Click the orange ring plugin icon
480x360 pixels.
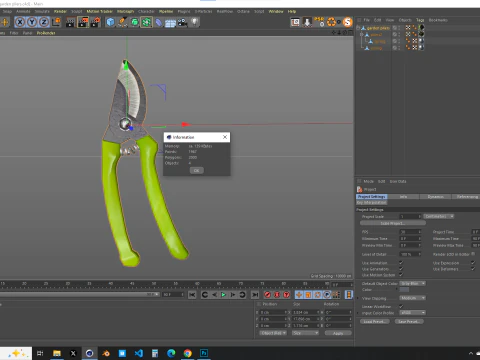click(x=331, y=22)
